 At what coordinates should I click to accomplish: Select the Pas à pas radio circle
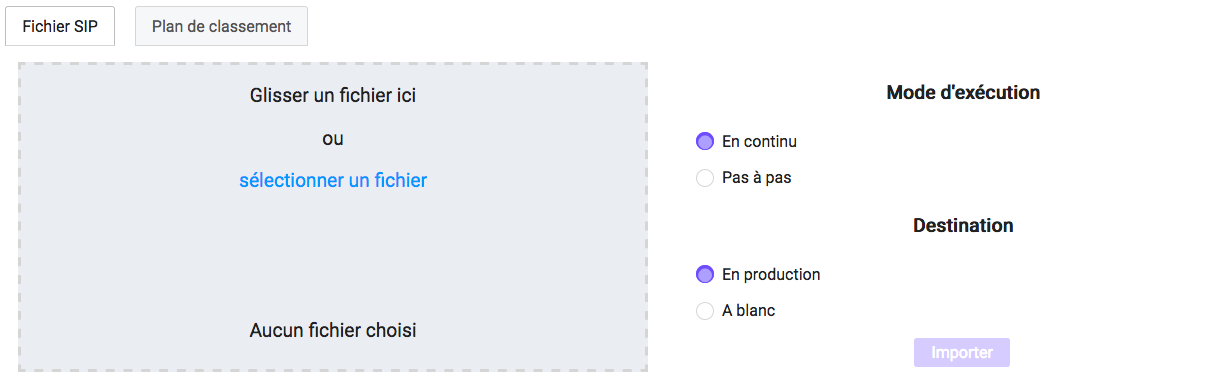(705, 178)
